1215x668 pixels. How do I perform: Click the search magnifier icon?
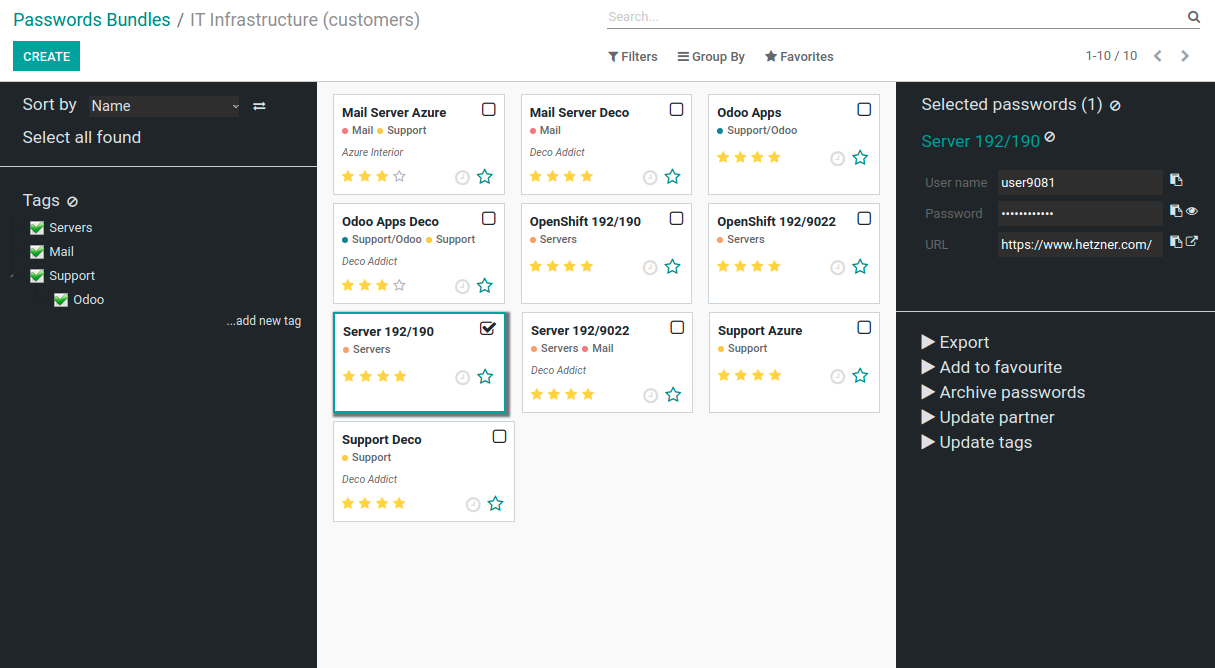(1193, 17)
